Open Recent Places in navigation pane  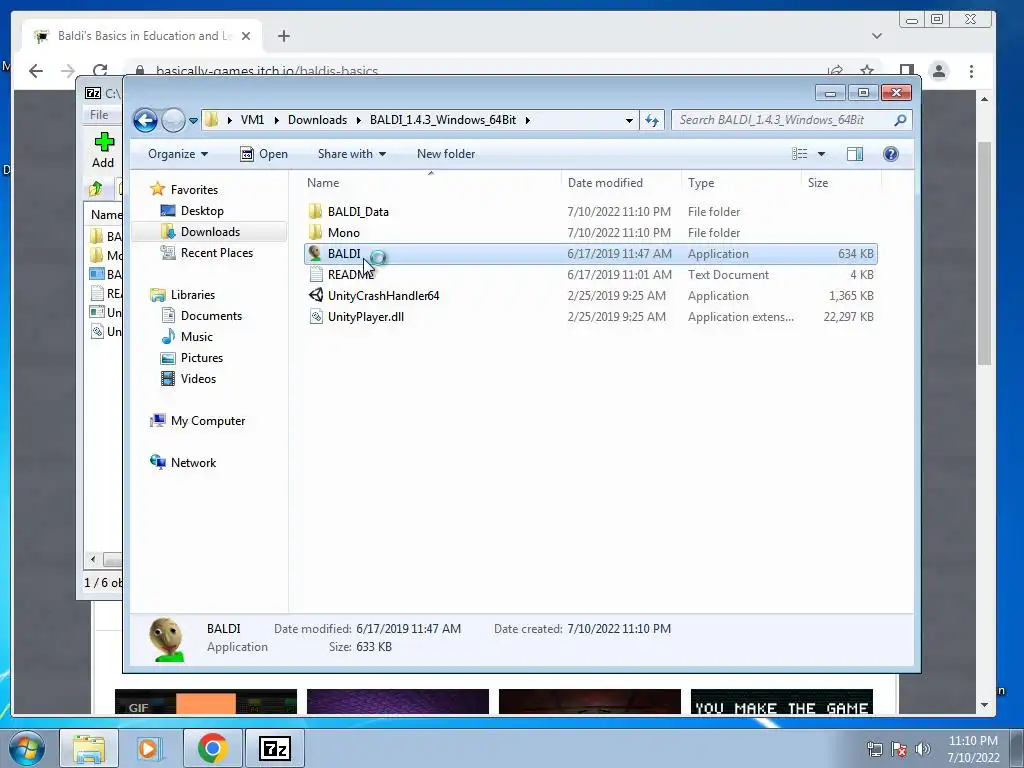click(x=217, y=253)
